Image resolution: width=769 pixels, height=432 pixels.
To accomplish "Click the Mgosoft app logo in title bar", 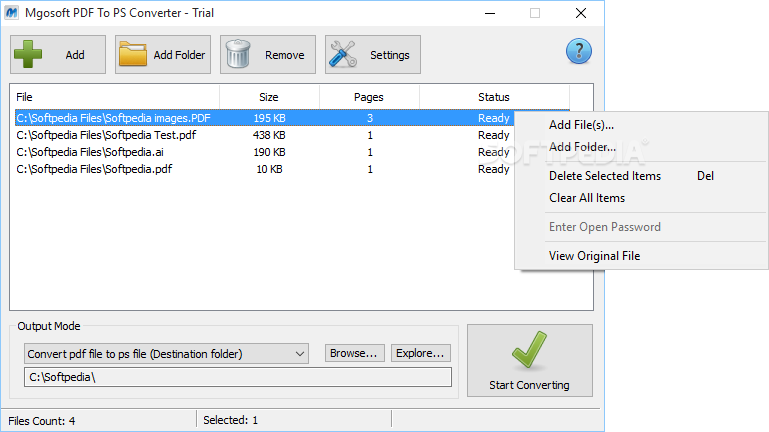I will (11, 13).
